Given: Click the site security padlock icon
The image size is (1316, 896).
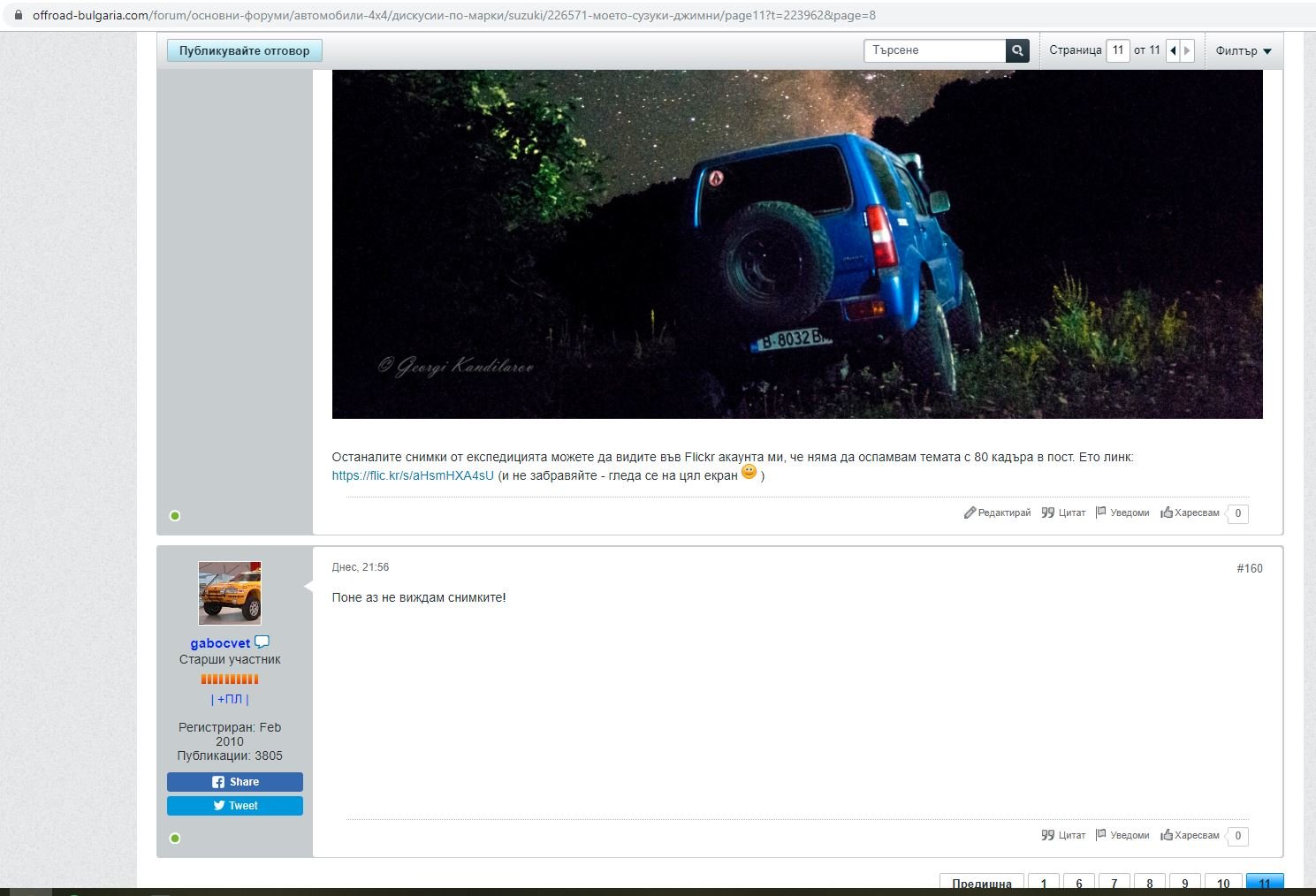Looking at the screenshot, I should (18, 15).
